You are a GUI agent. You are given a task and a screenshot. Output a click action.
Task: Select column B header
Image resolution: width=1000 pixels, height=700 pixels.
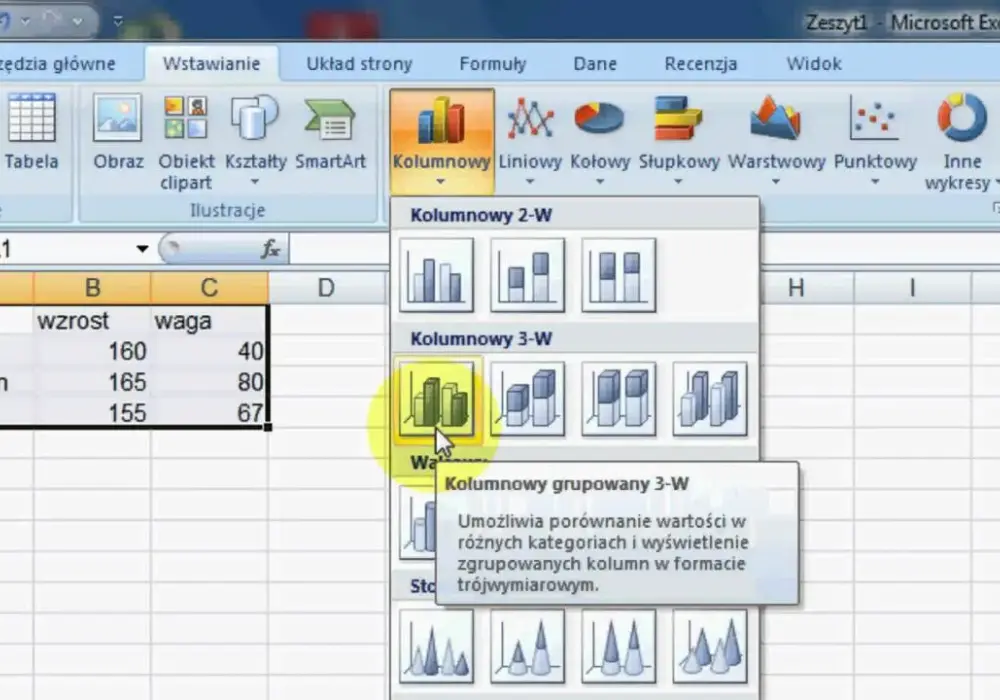click(x=92, y=288)
